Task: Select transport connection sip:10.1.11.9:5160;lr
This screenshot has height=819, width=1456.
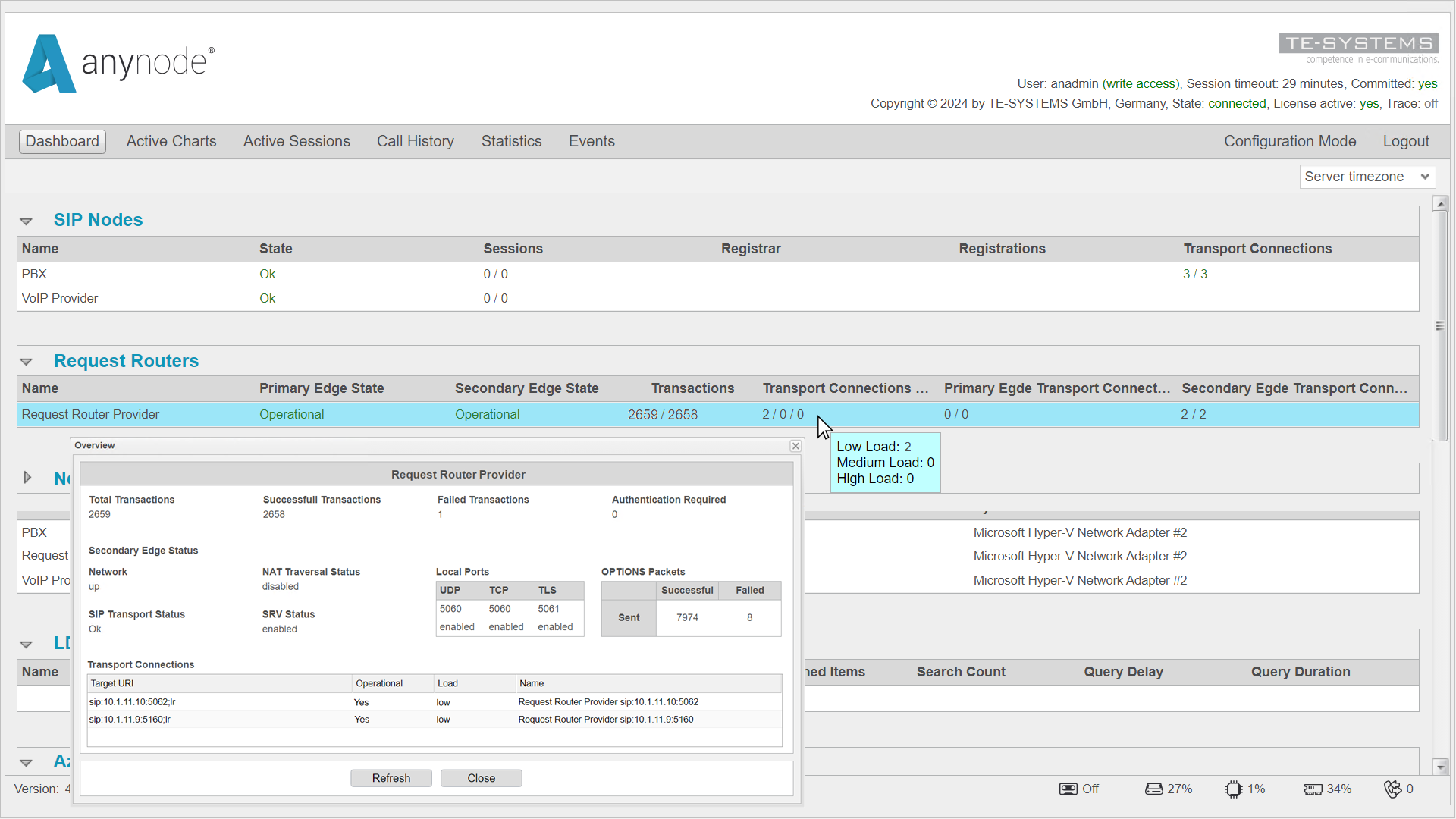Action: pos(435,720)
